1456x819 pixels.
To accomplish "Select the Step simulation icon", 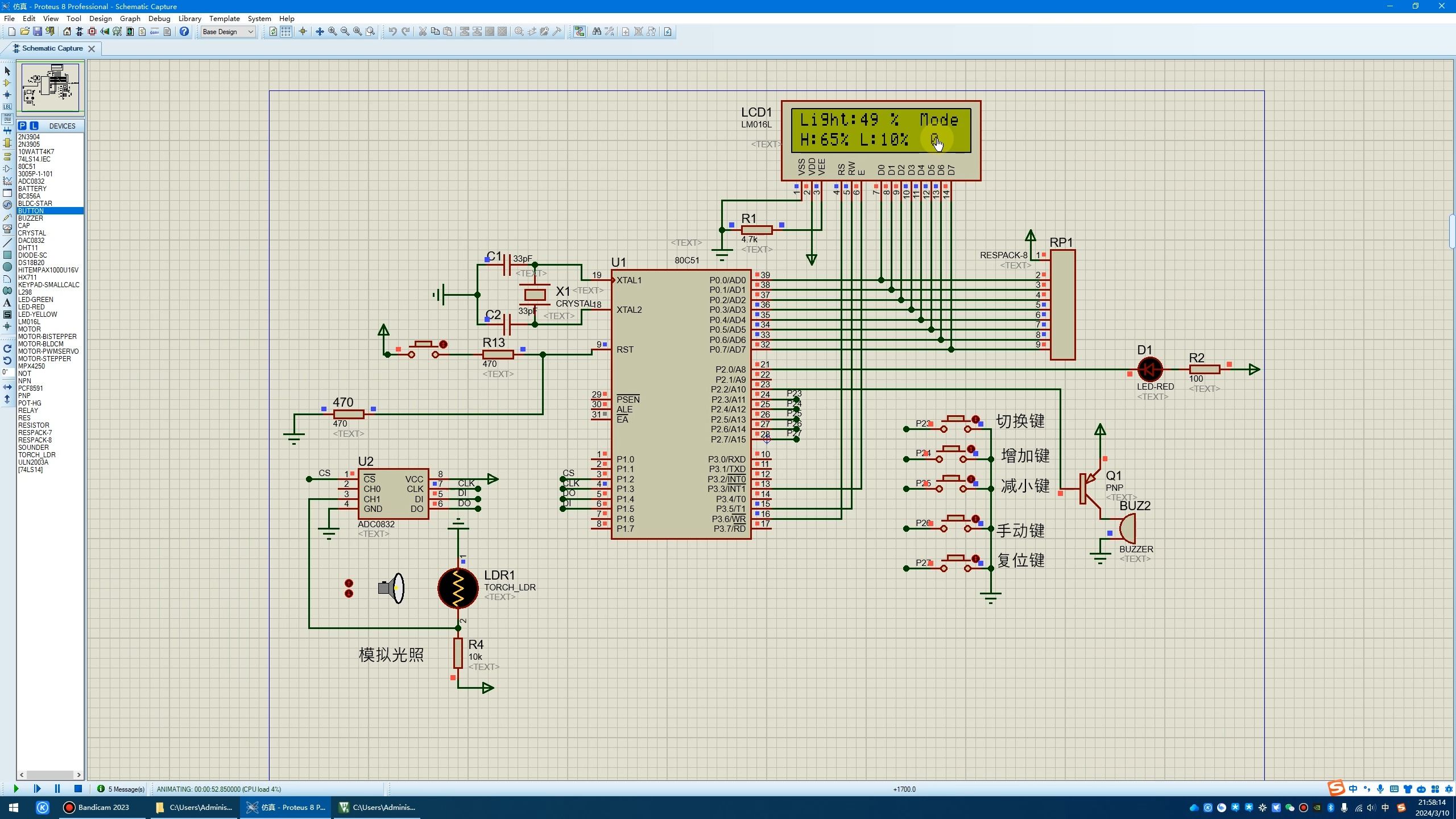I will click(x=37, y=789).
